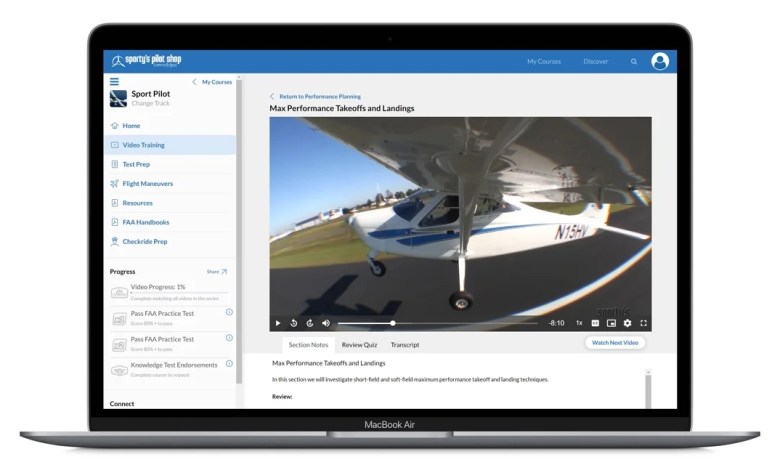Toggle picture-in-picture mode
The width and height of the screenshot is (780, 470).
[x=611, y=323]
